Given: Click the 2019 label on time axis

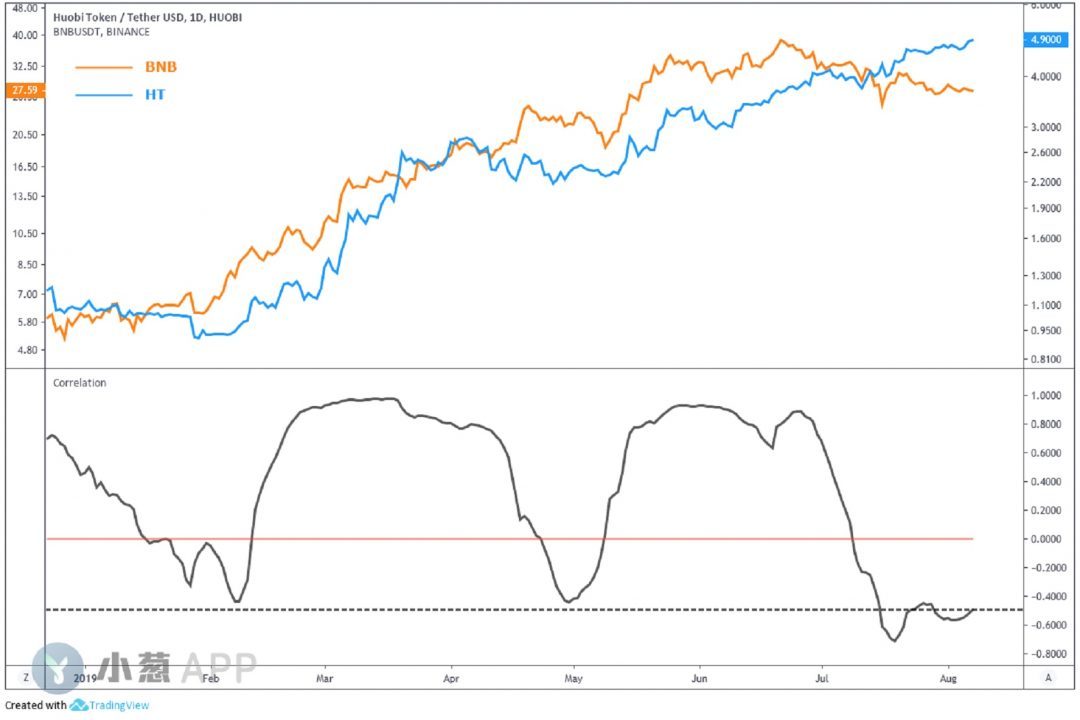Looking at the screenshot, I should click(85, 679).
